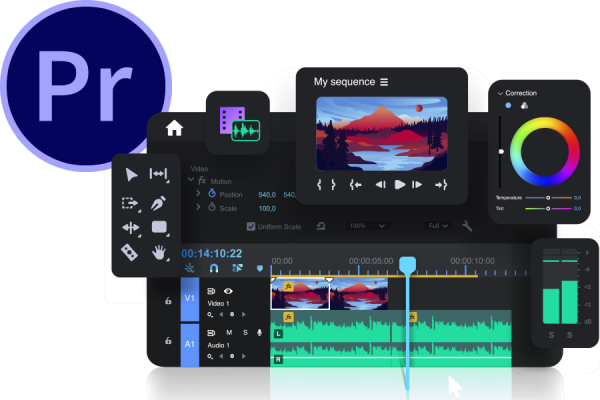The width and height of the screenshot is (600, 400).
Task: Toggle Video 1 track visibility eye
Action: (228, 291)
